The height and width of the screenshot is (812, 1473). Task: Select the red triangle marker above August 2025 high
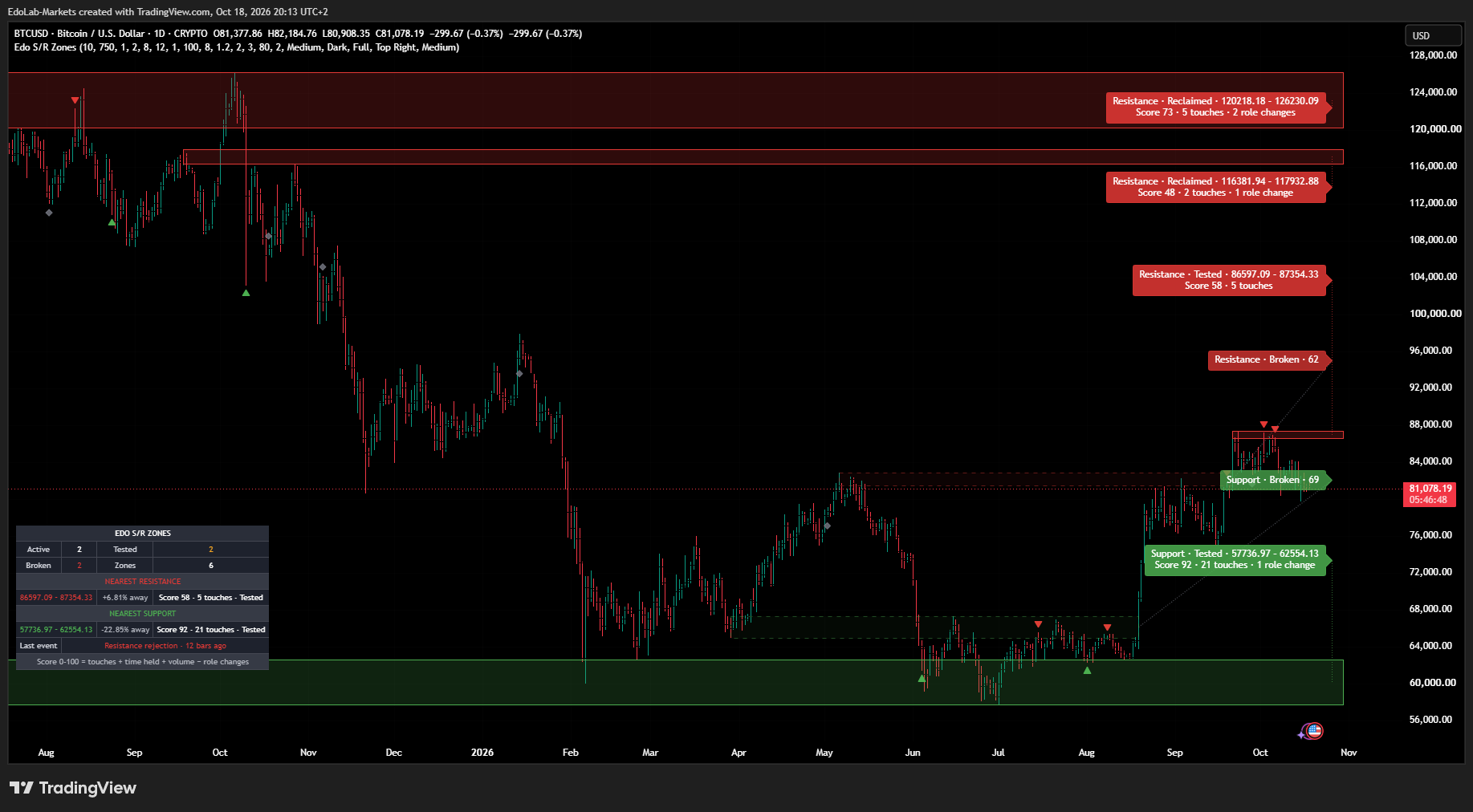(75, 100)
